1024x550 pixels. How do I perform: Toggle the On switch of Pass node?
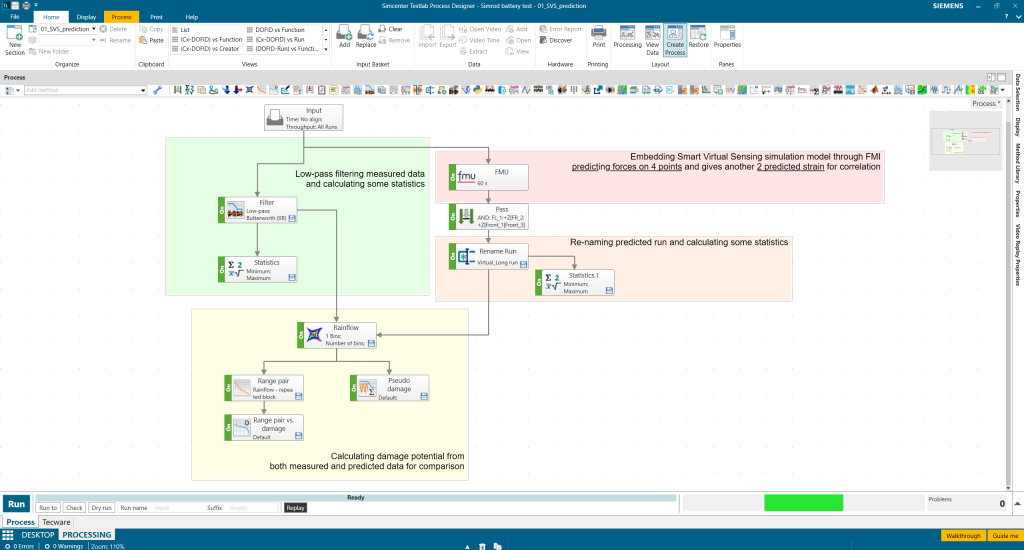point(452,217)
